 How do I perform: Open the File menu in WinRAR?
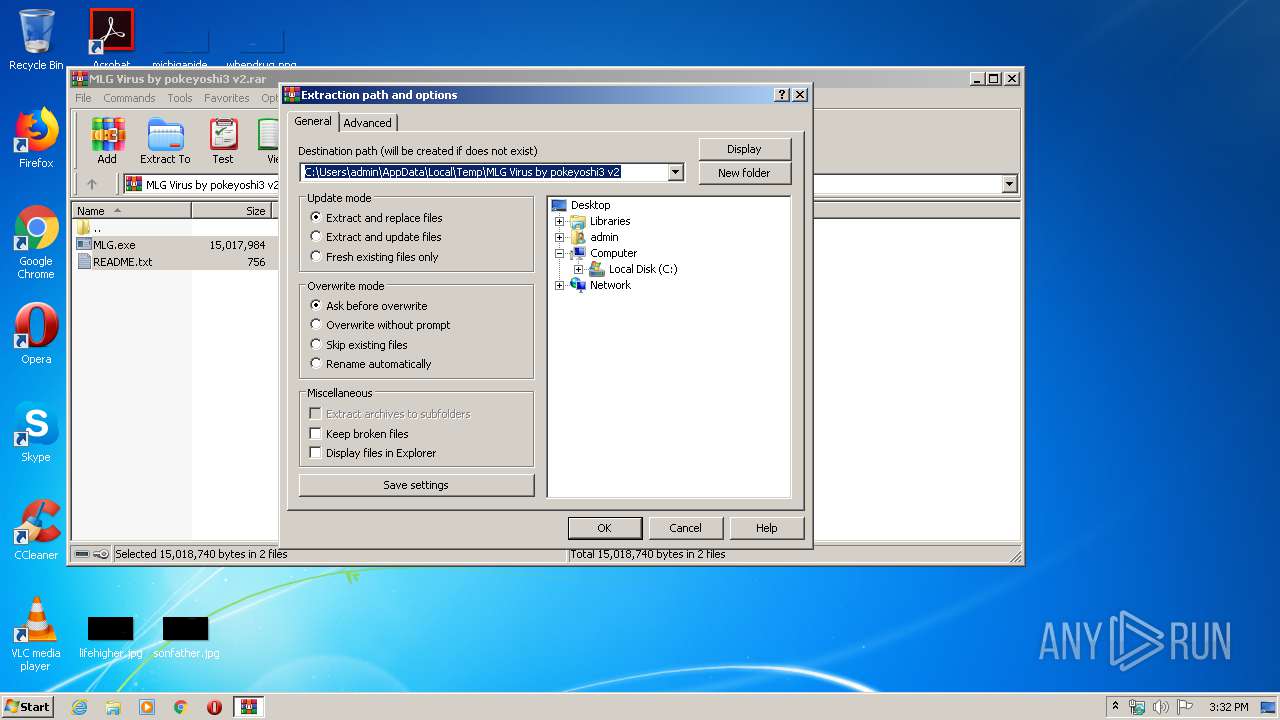click(x=83, y=98)
